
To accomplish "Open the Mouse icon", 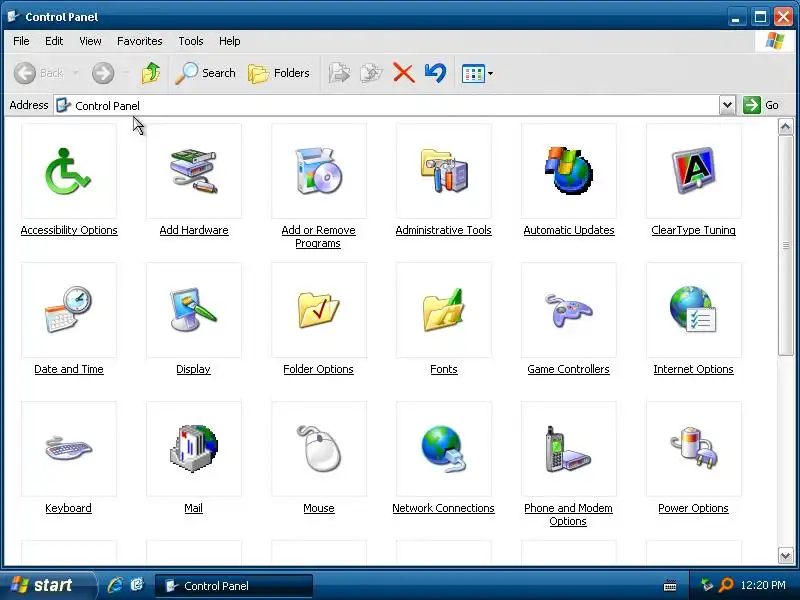I will click(318, 448).
